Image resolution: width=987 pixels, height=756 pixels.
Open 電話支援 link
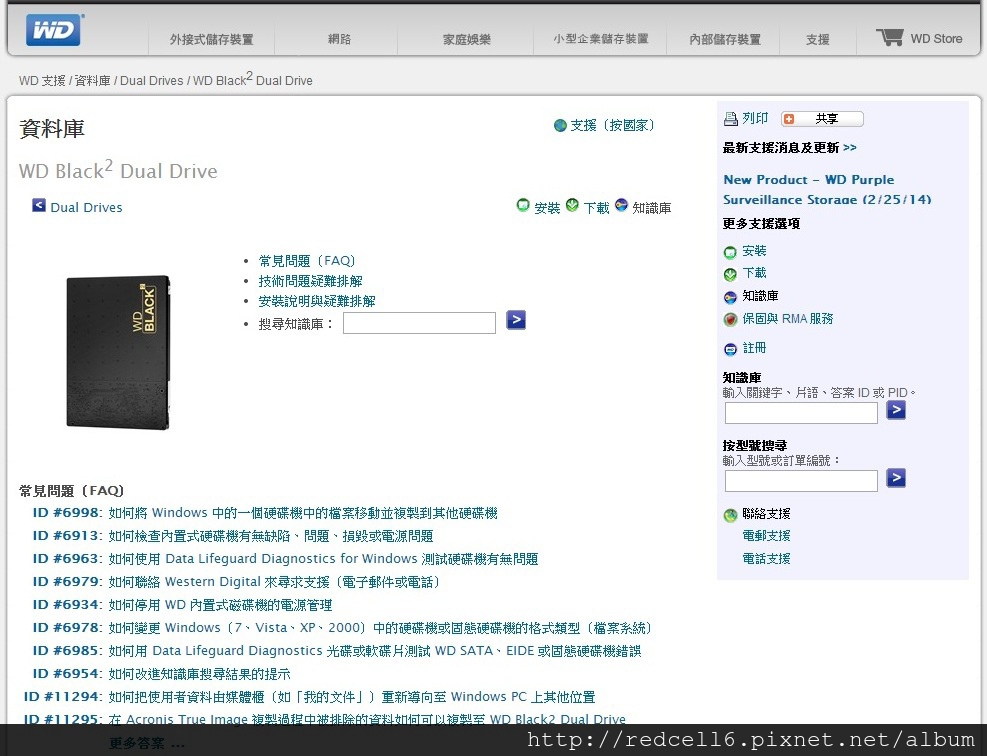point(766,558)
